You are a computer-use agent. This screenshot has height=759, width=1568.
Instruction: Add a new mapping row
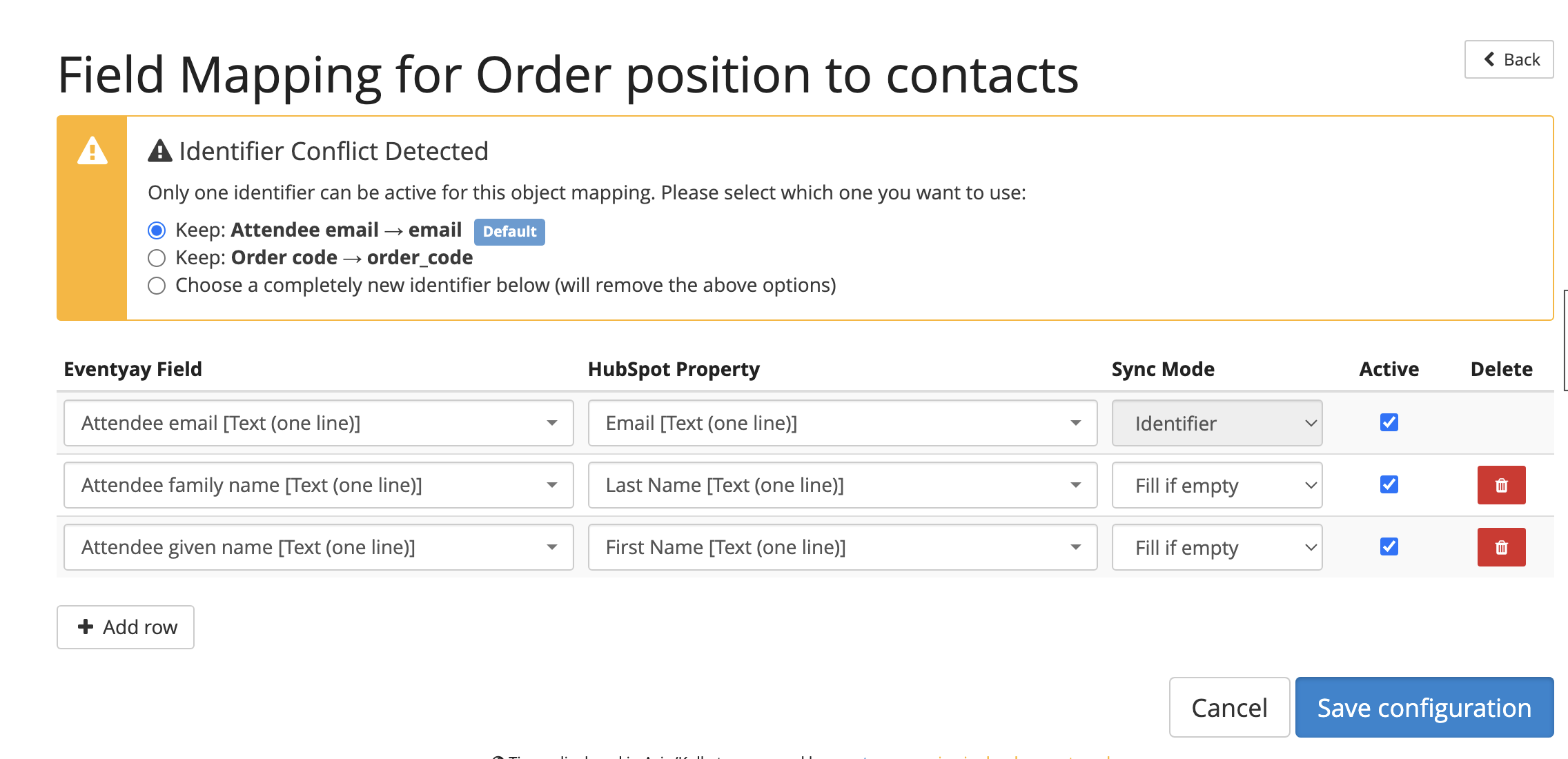pos(126,627)
